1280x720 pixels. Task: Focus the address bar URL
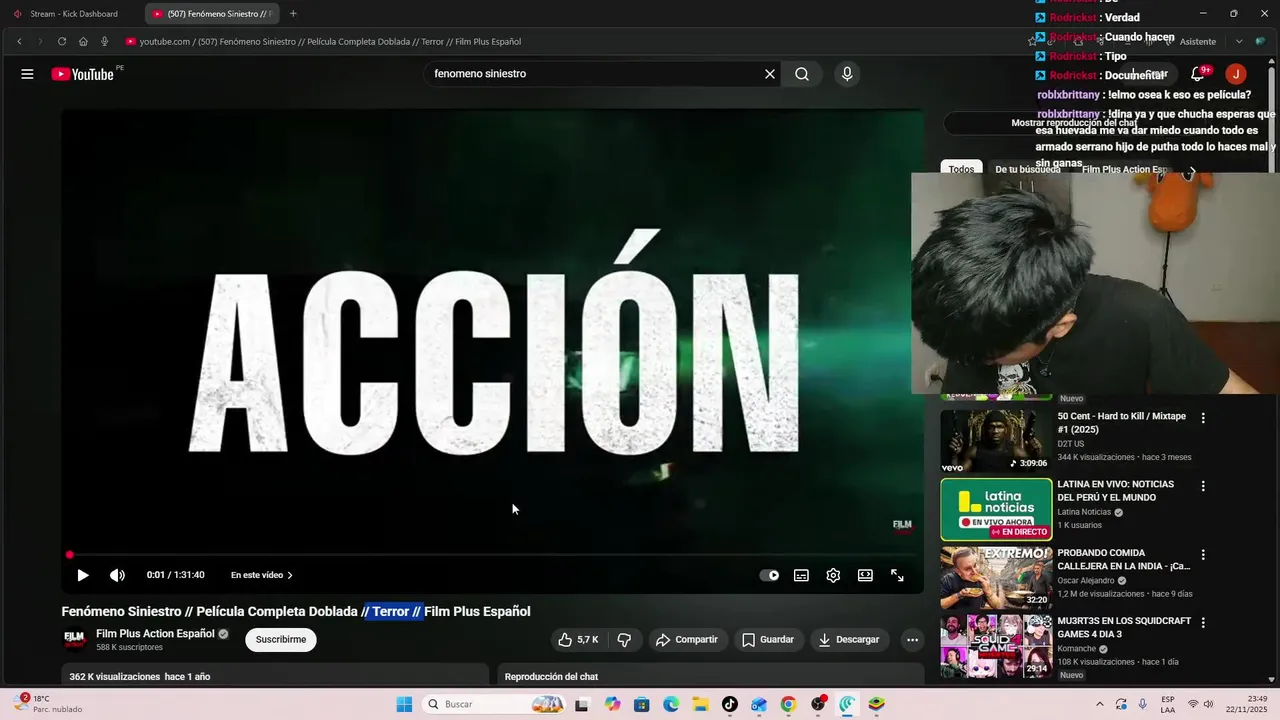tap(330, 42)
